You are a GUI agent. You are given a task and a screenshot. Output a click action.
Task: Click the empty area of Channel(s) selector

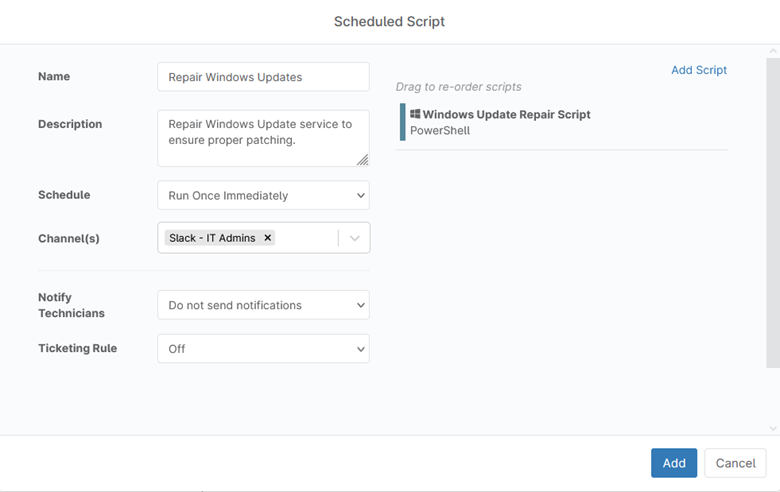305,238
